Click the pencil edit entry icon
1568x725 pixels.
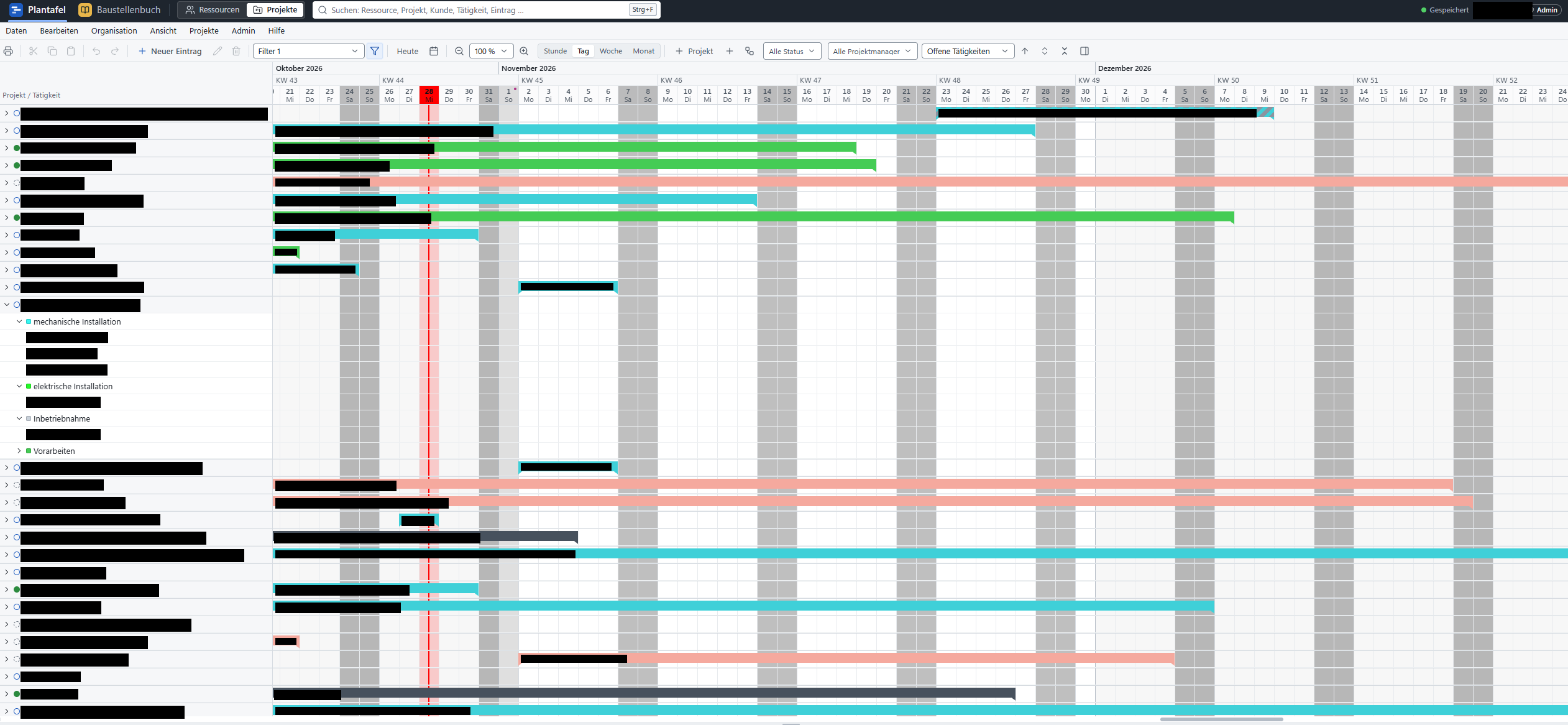click(x=218, y=51)
